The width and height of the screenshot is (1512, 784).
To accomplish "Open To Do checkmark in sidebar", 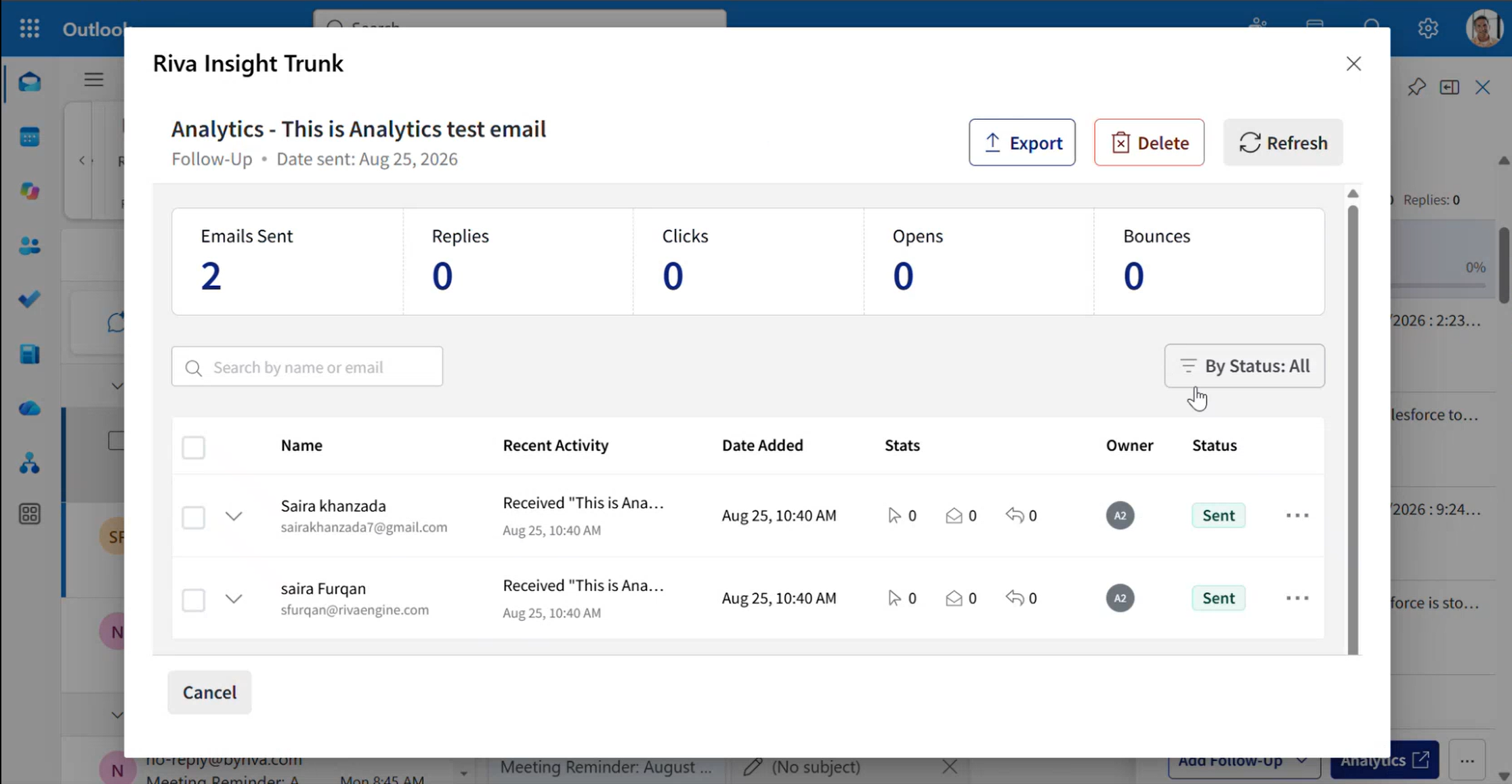I will click(29, 299).
